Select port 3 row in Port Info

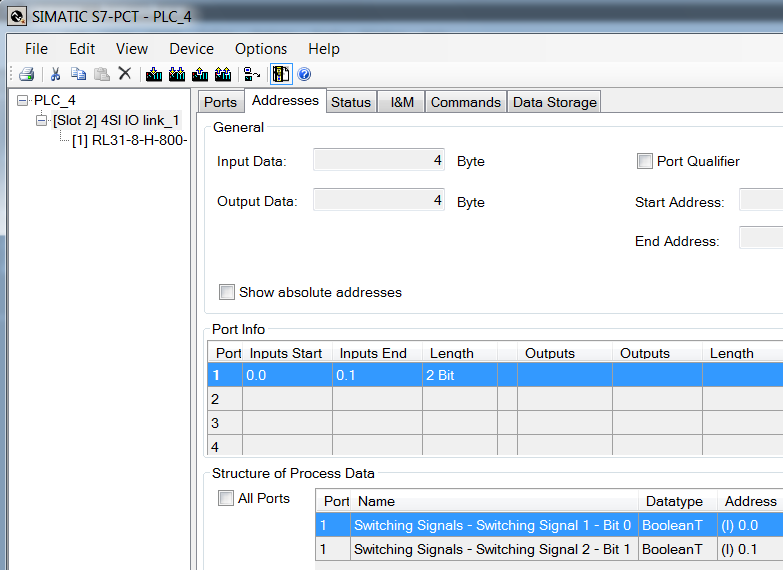[495, 423]
